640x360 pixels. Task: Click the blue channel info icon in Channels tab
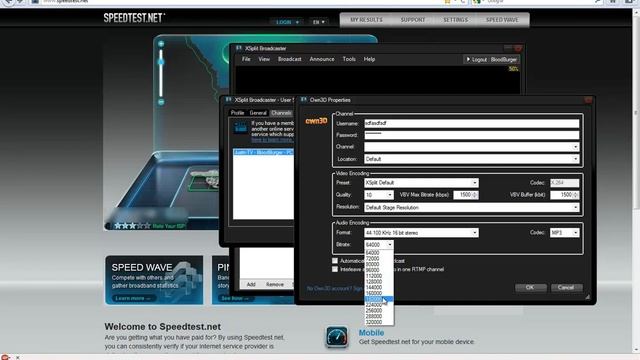[240, 128]
